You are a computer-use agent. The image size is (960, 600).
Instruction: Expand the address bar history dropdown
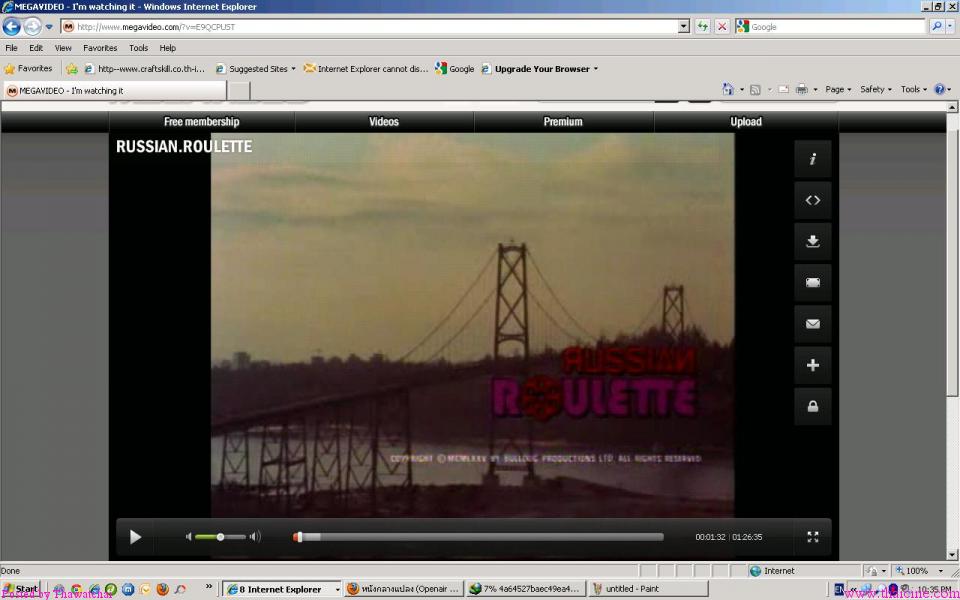[684, 27]
